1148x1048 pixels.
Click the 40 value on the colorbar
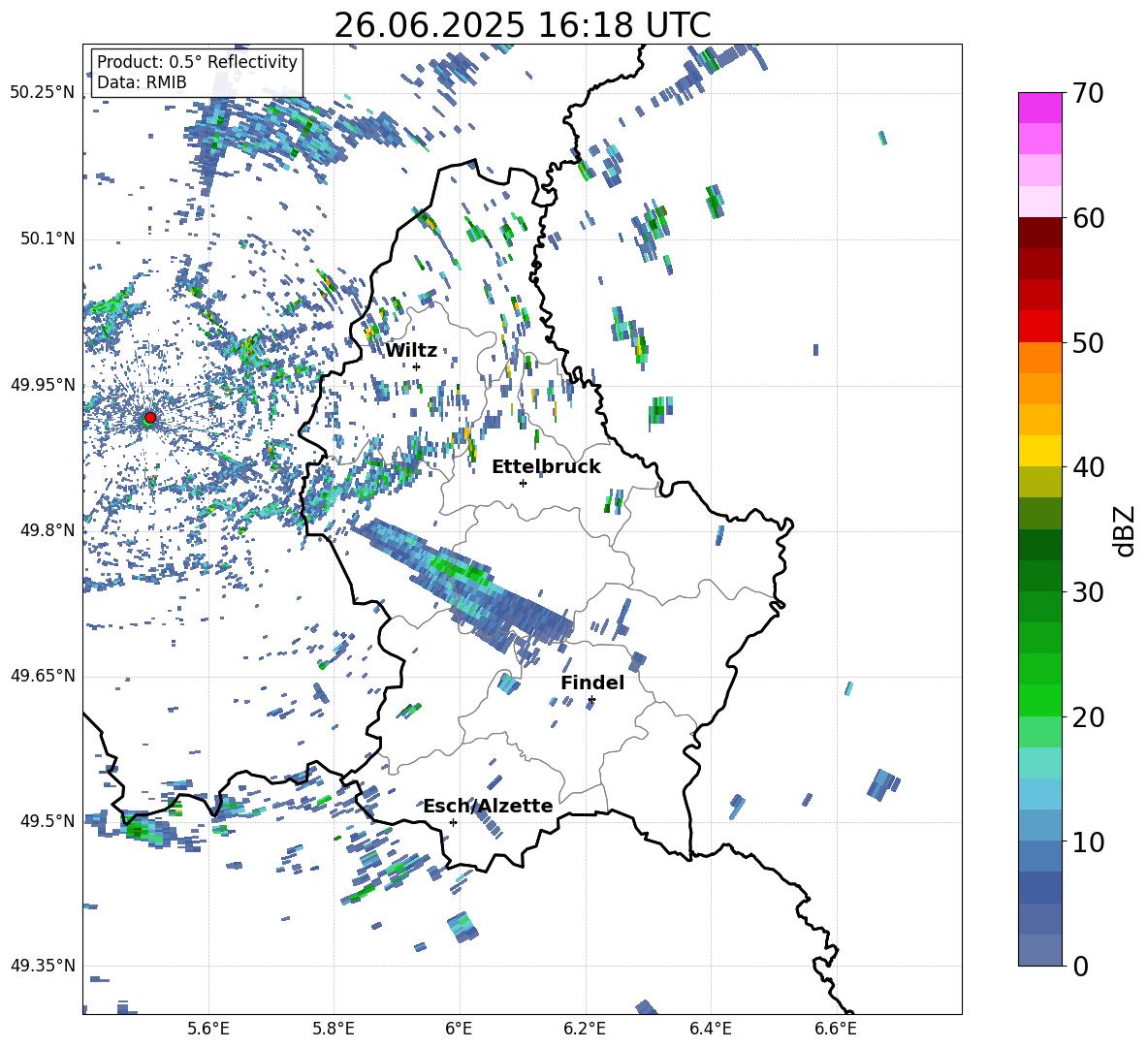click(1087, 467)
